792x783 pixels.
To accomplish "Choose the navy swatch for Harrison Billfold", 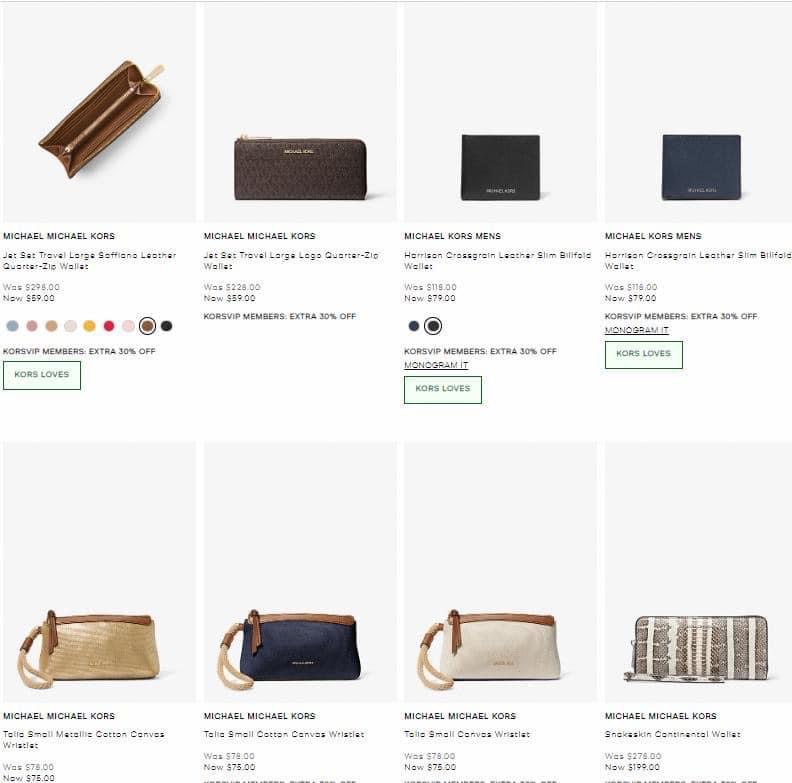I will [414, 326].
